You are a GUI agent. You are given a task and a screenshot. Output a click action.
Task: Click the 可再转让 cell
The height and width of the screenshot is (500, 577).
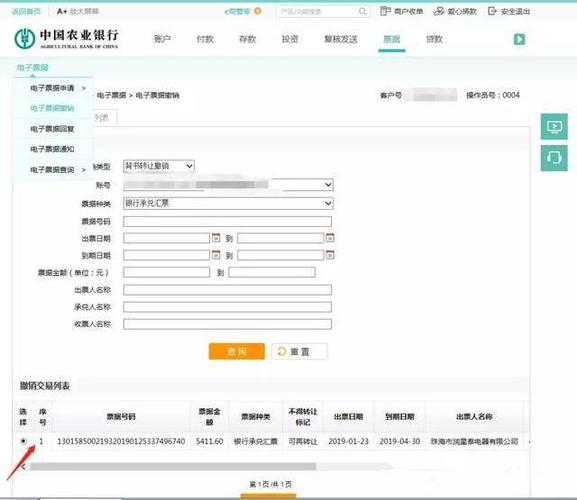(x=302, y=441)
